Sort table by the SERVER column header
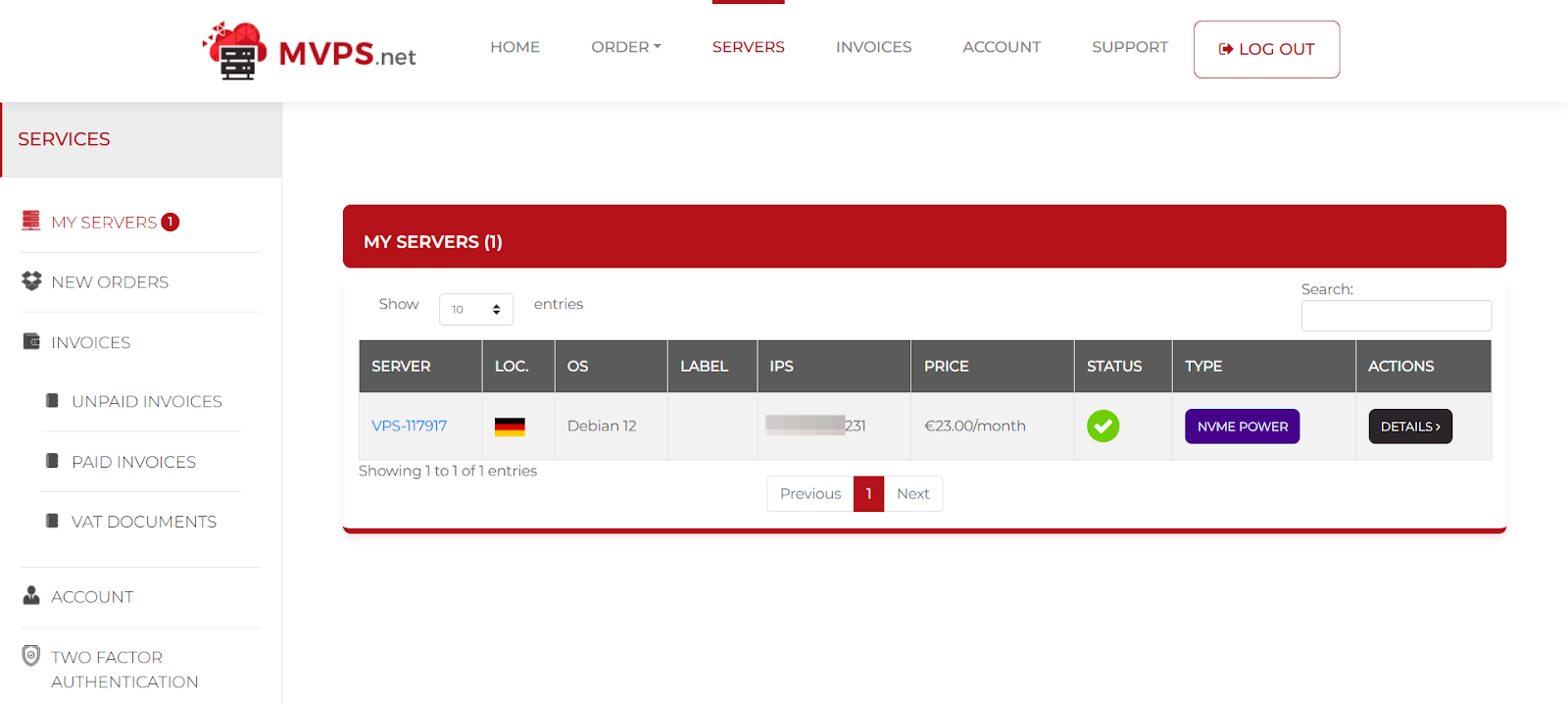The image size is (1568, 704). click(x=420, y=366)
